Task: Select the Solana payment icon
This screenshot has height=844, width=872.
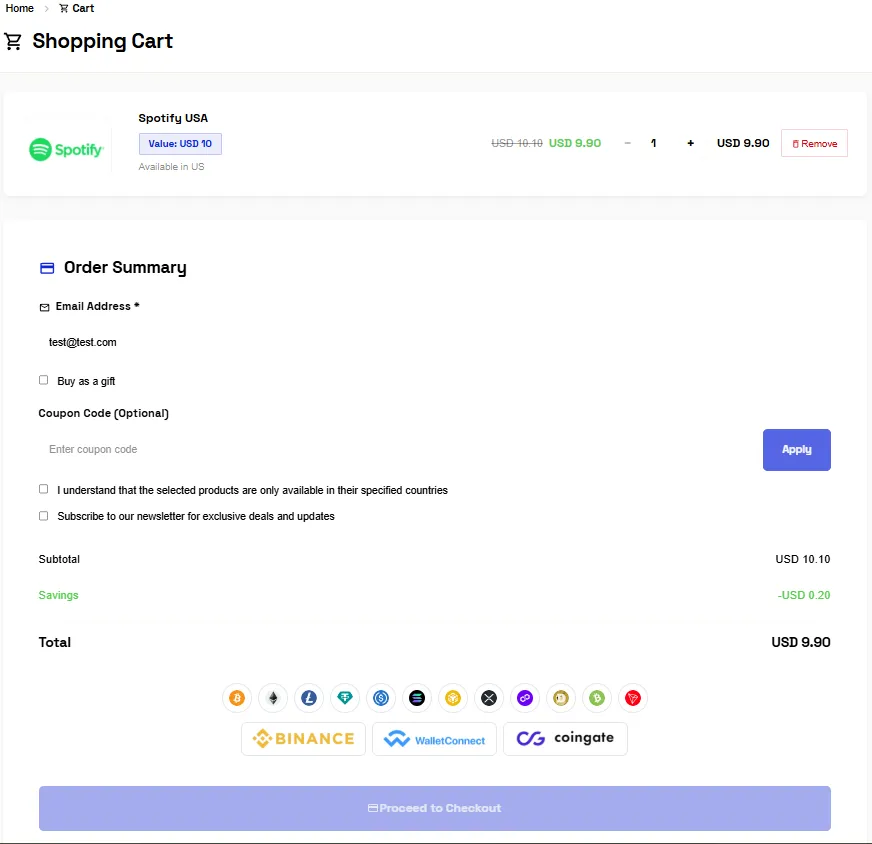Action: [417, 698]
